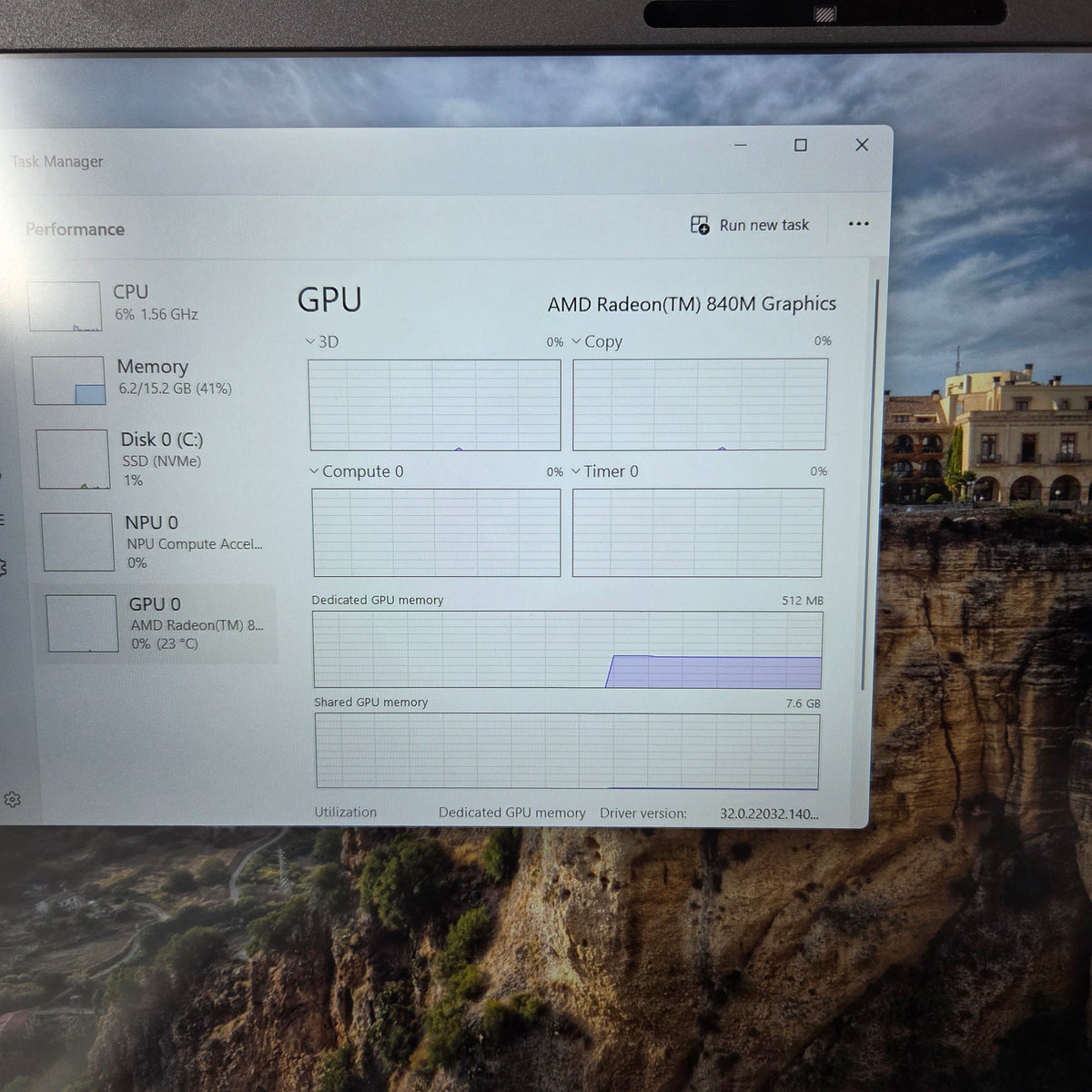Open the Copy engine dropdown
Screen dimensions: 1092x1092
click(x=597, y=342)
